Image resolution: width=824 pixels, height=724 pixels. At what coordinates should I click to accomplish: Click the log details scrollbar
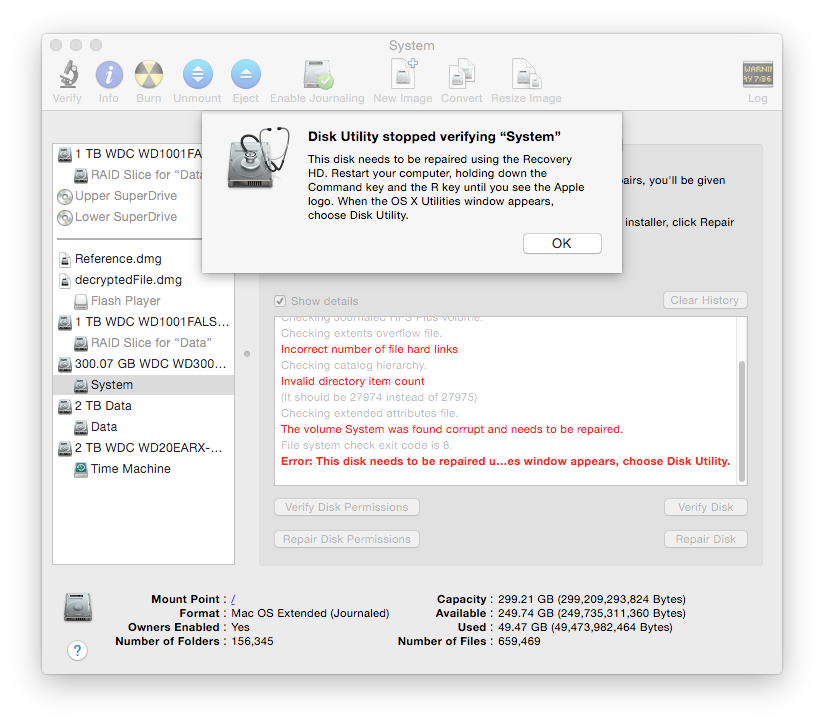[741, 420]
